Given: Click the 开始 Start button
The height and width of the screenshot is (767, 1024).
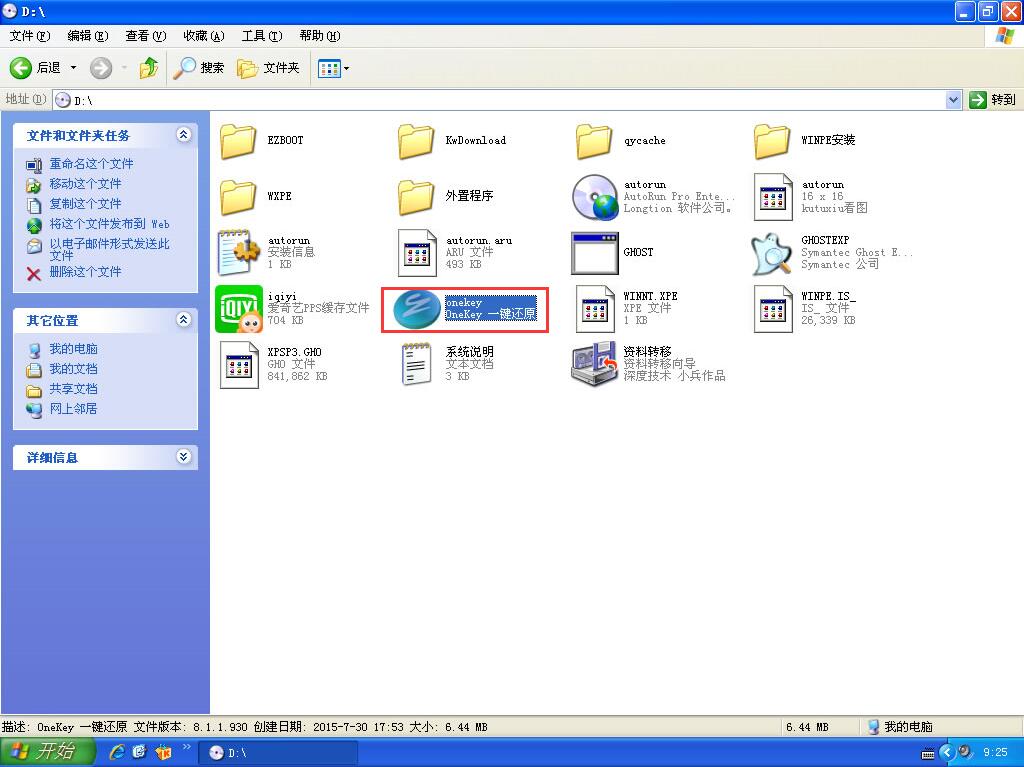Looking at the screenshot, I should tap(47, 752).
